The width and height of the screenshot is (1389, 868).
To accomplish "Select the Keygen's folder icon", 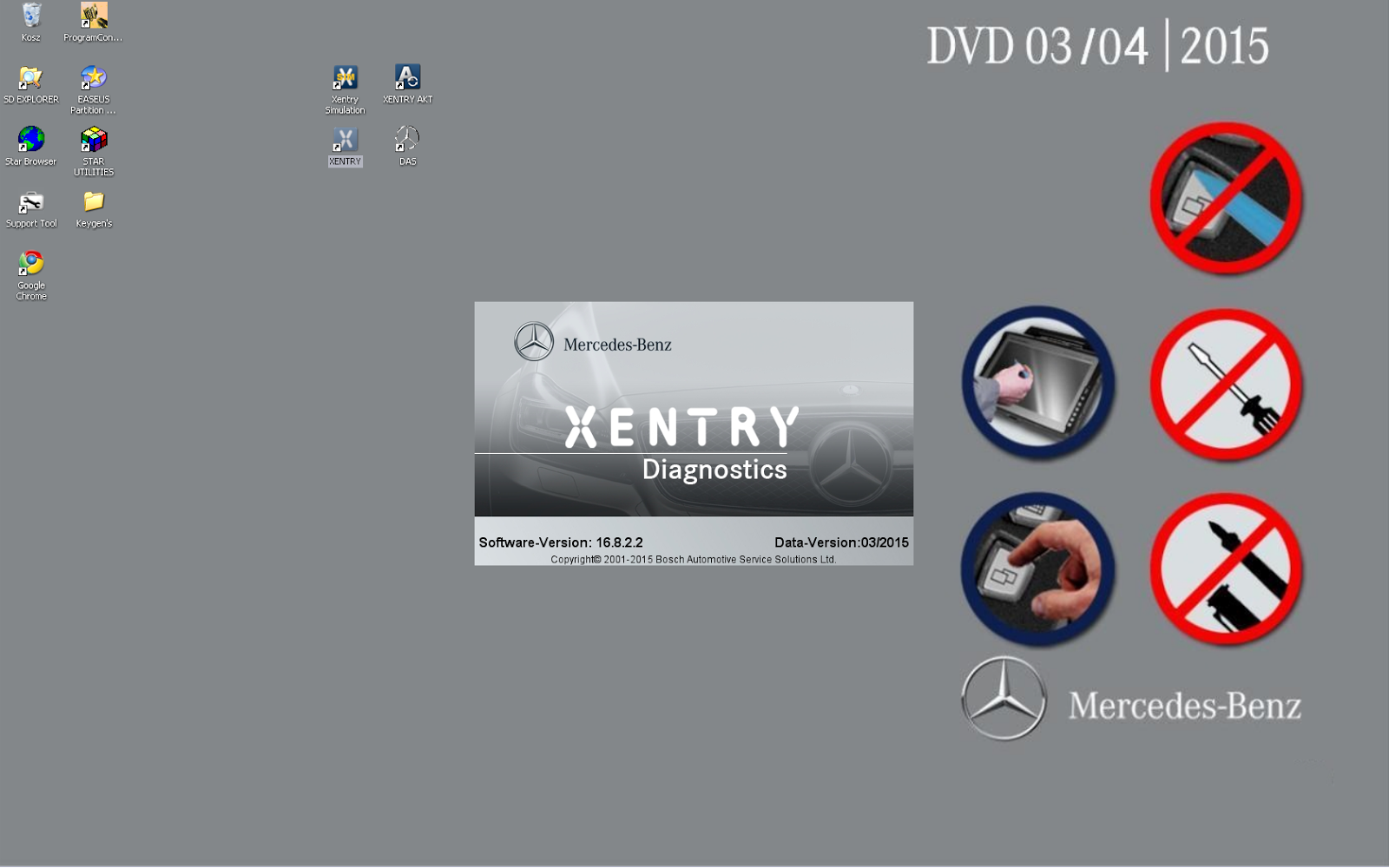I will [x=93, y=208].
